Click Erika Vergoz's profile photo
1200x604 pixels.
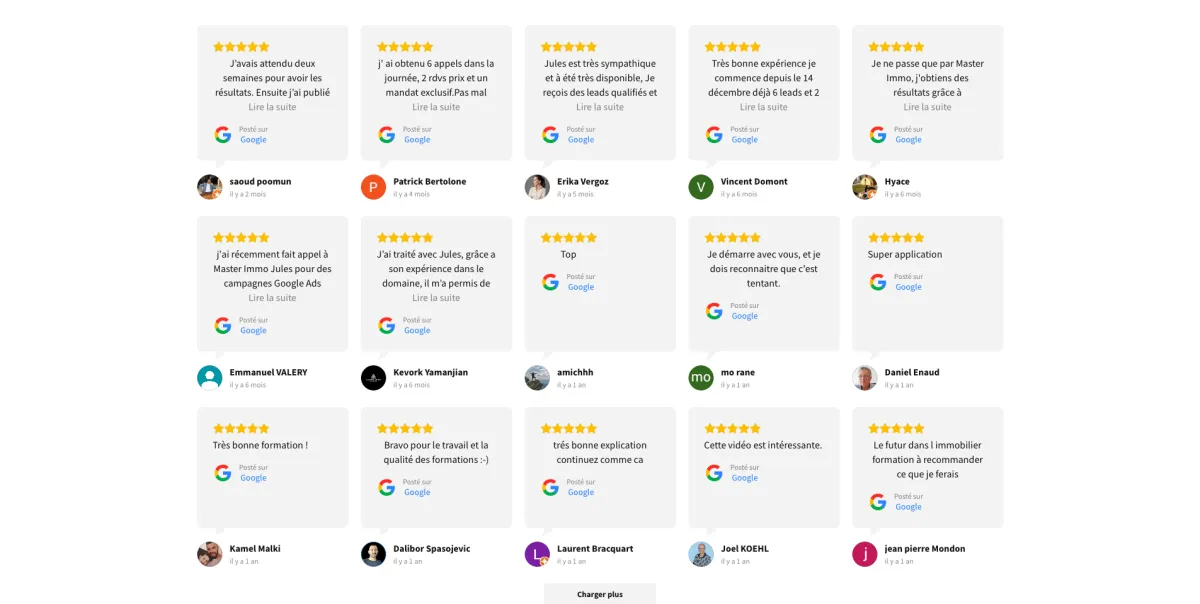pyautogui.click(x=537, y=187)
